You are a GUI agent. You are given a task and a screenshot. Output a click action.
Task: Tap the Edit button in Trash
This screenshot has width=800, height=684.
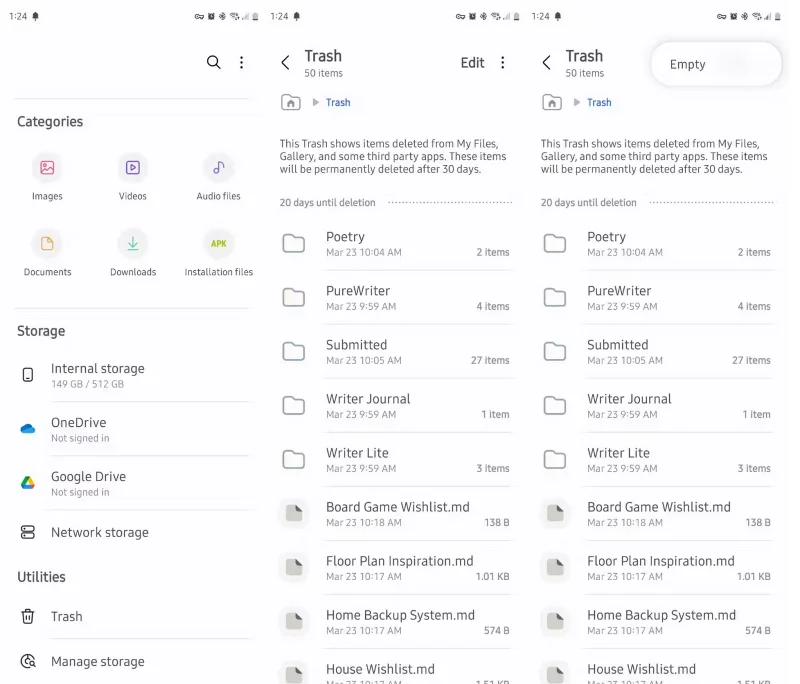point(472,62)
